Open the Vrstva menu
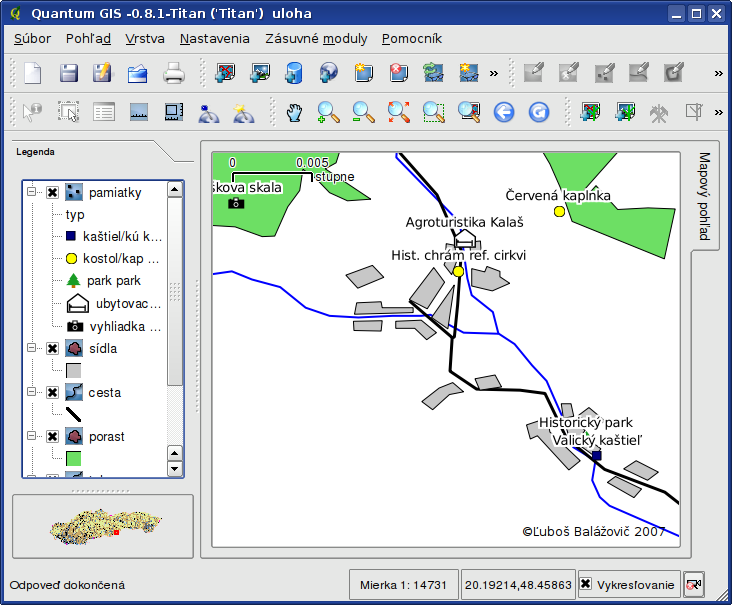The image size is (732, 605). click(145, 39)
